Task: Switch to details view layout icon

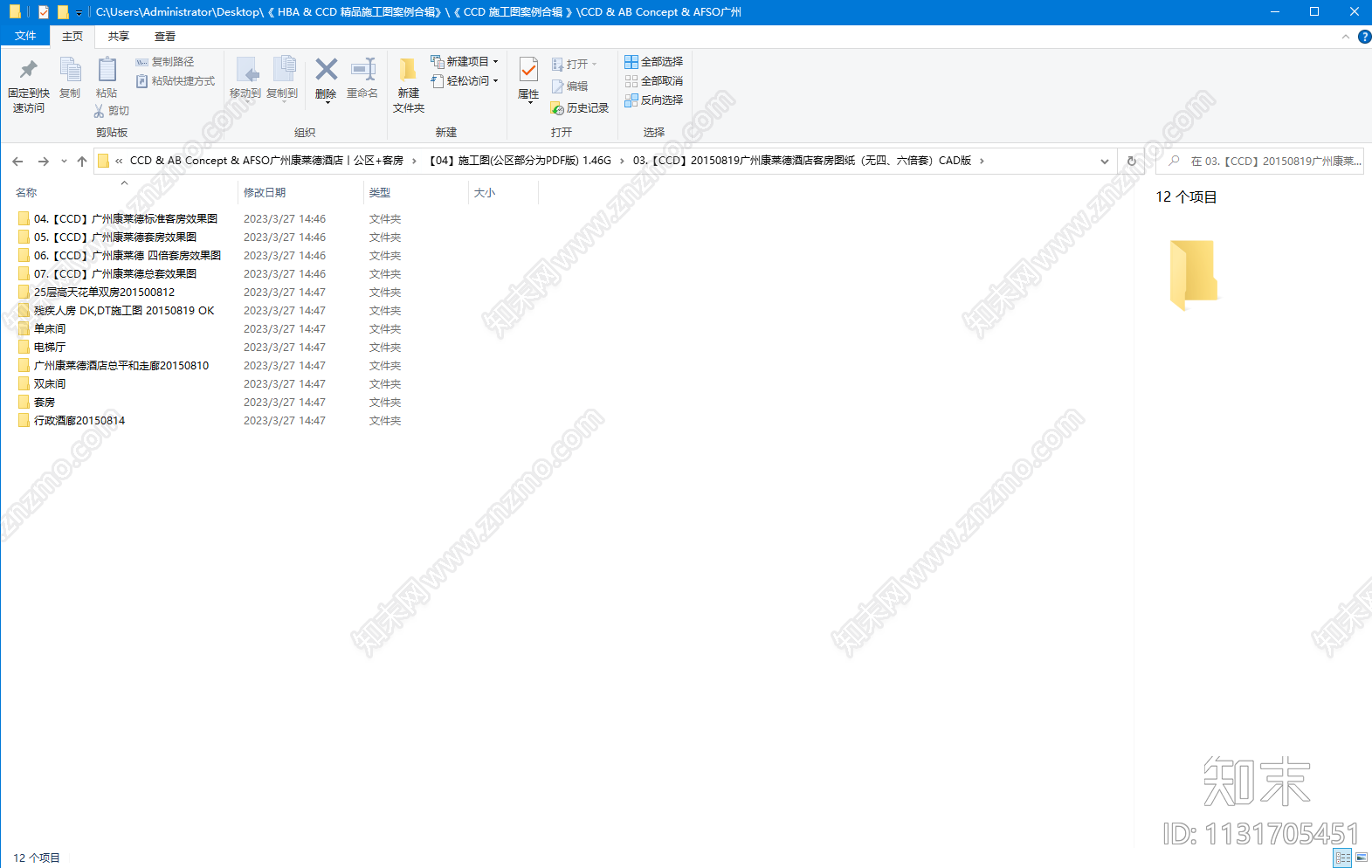Action: point(1343,858)
